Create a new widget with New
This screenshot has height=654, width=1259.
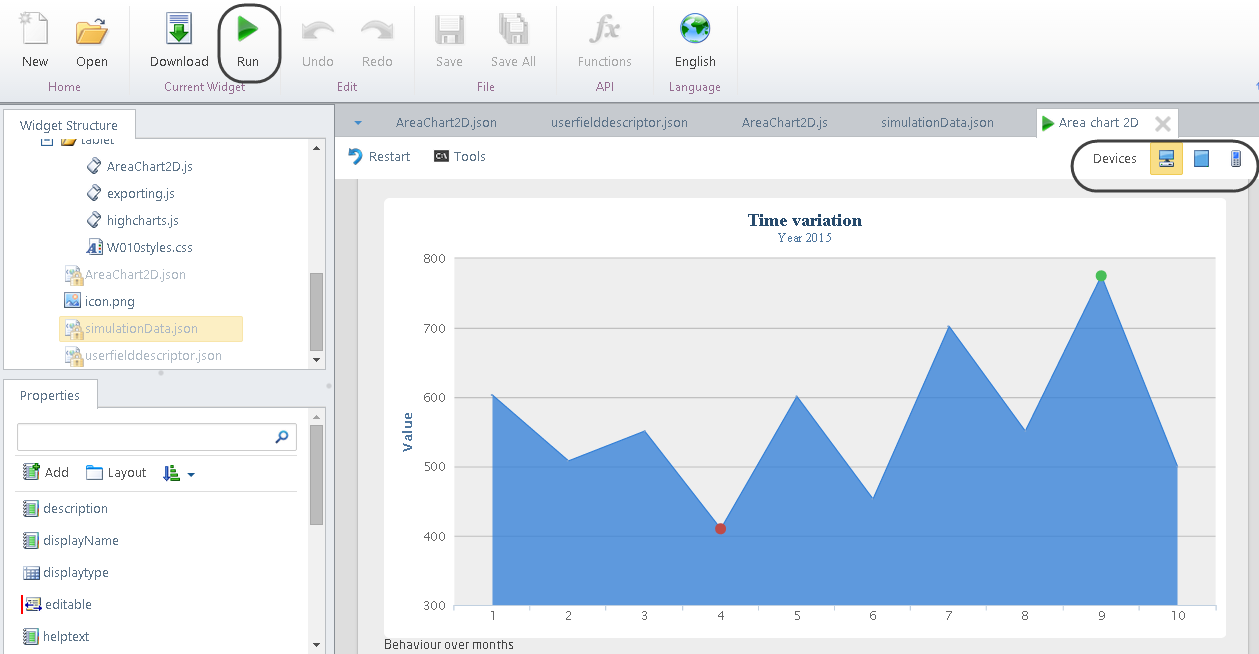pyautogui.click(x=35, y=41)
